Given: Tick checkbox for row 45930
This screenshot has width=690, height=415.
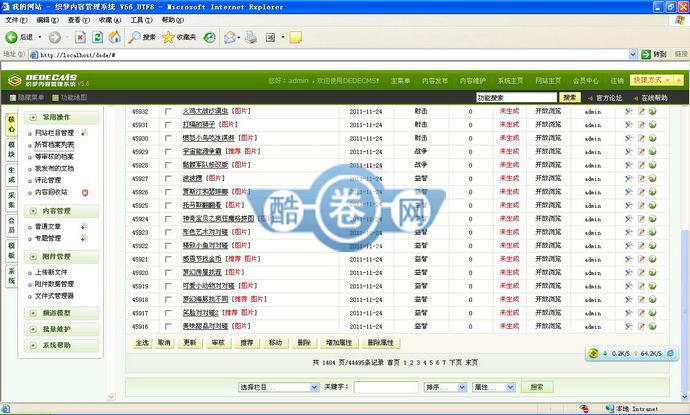Looking at the screenshot, I should pyautogui.click(x=168, y=138).
